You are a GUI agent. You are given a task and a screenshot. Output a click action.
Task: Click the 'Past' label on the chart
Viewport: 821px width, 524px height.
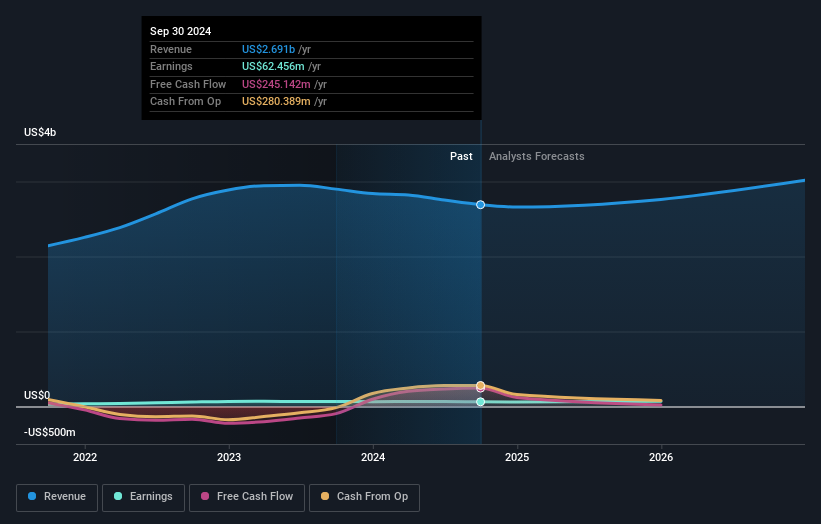[x=461, y=157]
